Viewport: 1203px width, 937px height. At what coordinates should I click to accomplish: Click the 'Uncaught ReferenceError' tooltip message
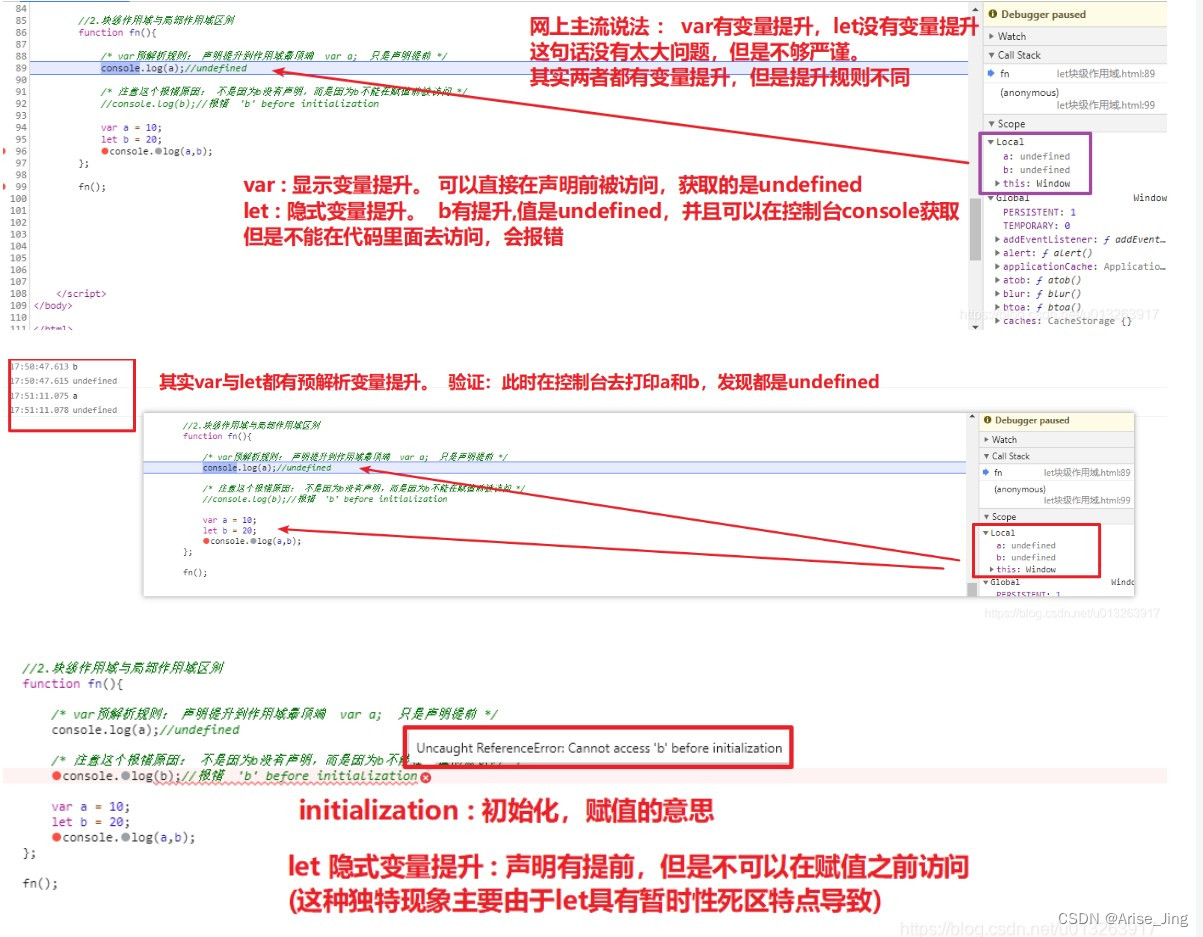click(598, 747)
